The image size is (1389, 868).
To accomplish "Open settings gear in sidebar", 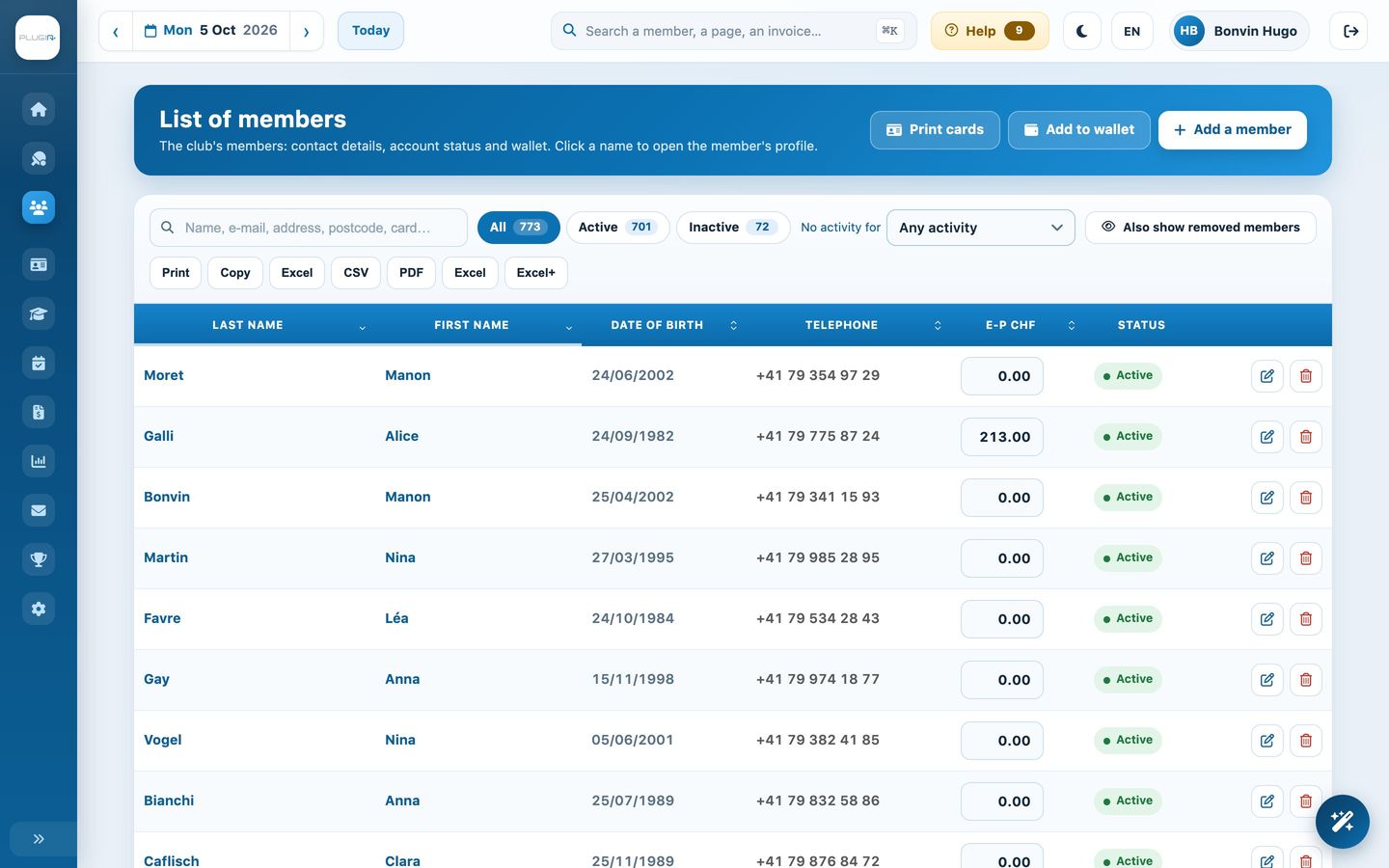I will (x=39, y=609).
